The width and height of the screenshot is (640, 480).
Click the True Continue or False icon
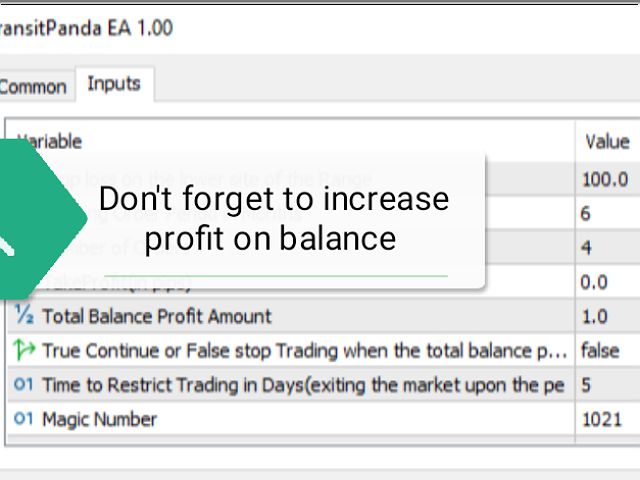click(x=24, y=350)
